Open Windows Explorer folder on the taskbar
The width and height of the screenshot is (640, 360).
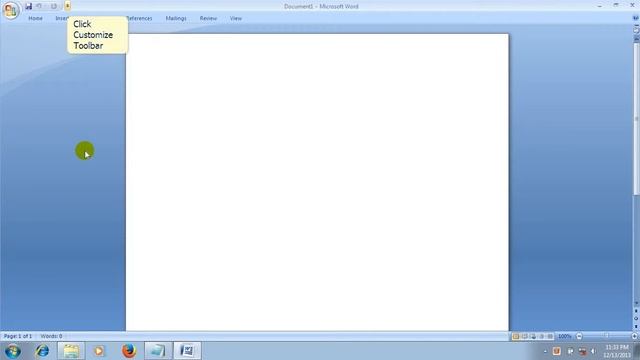click(71, 351)
